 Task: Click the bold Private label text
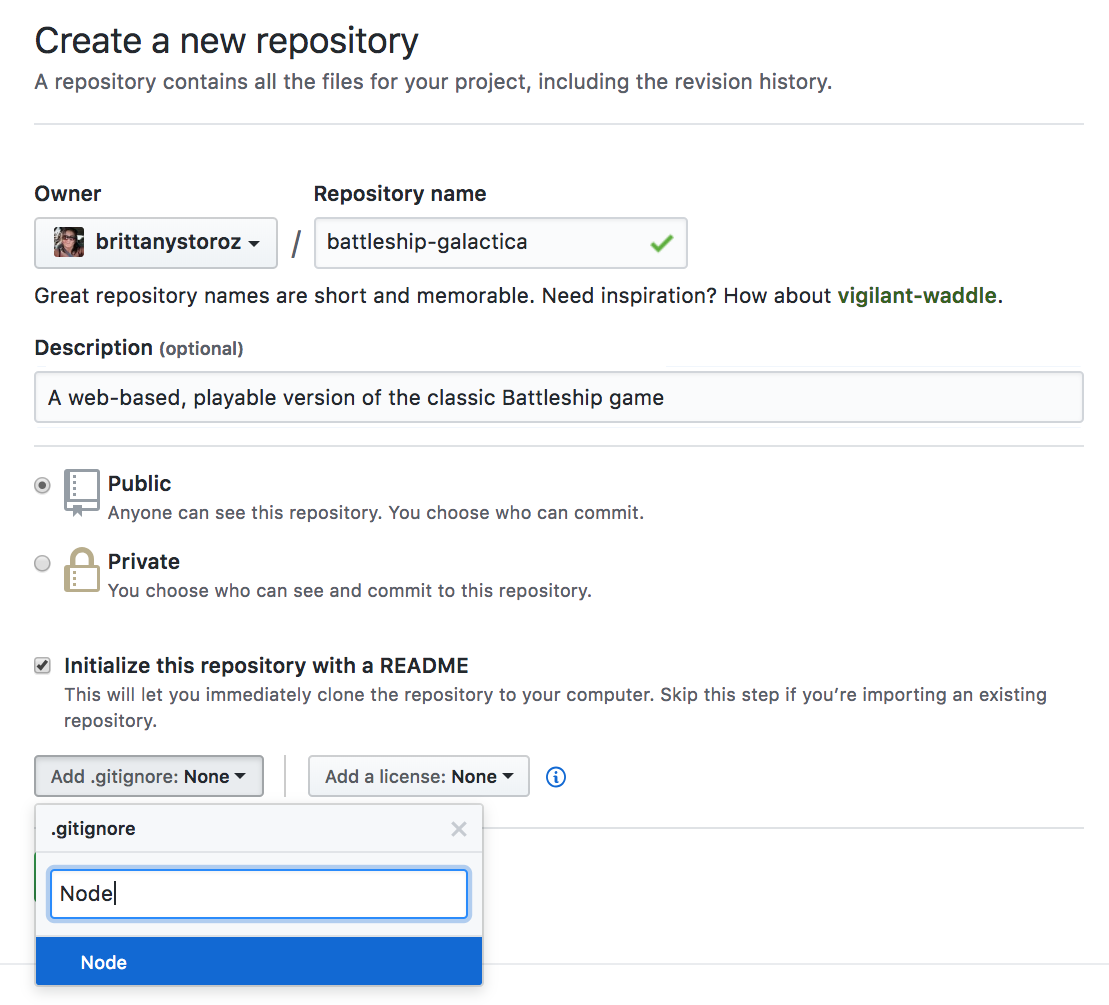click(x=143, y=562)
